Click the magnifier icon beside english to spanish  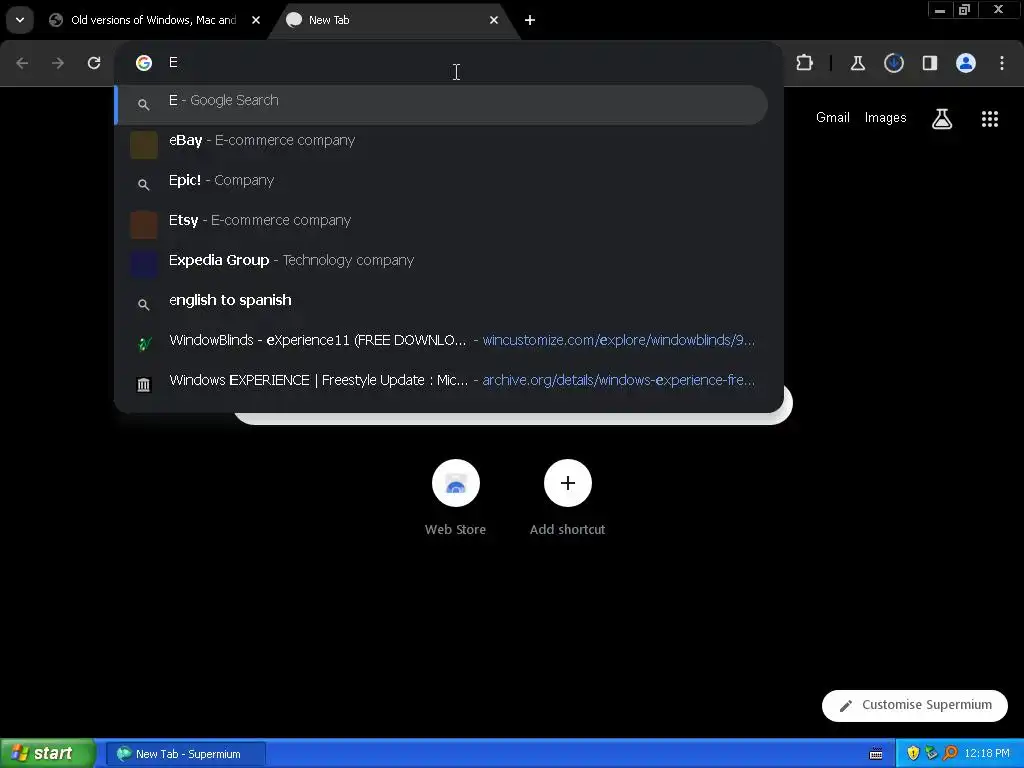[144, 304]
